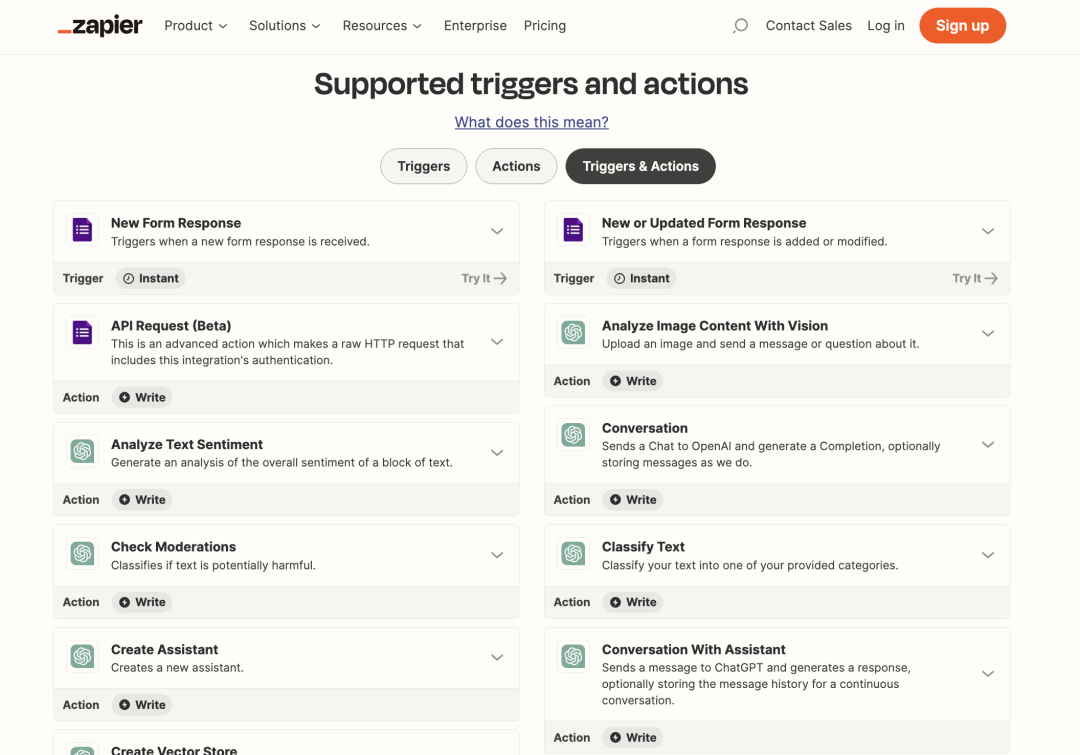1080x755 pixels.
Task: Click 'Supported triggers and actions' heading
Action: click(531, 84)
